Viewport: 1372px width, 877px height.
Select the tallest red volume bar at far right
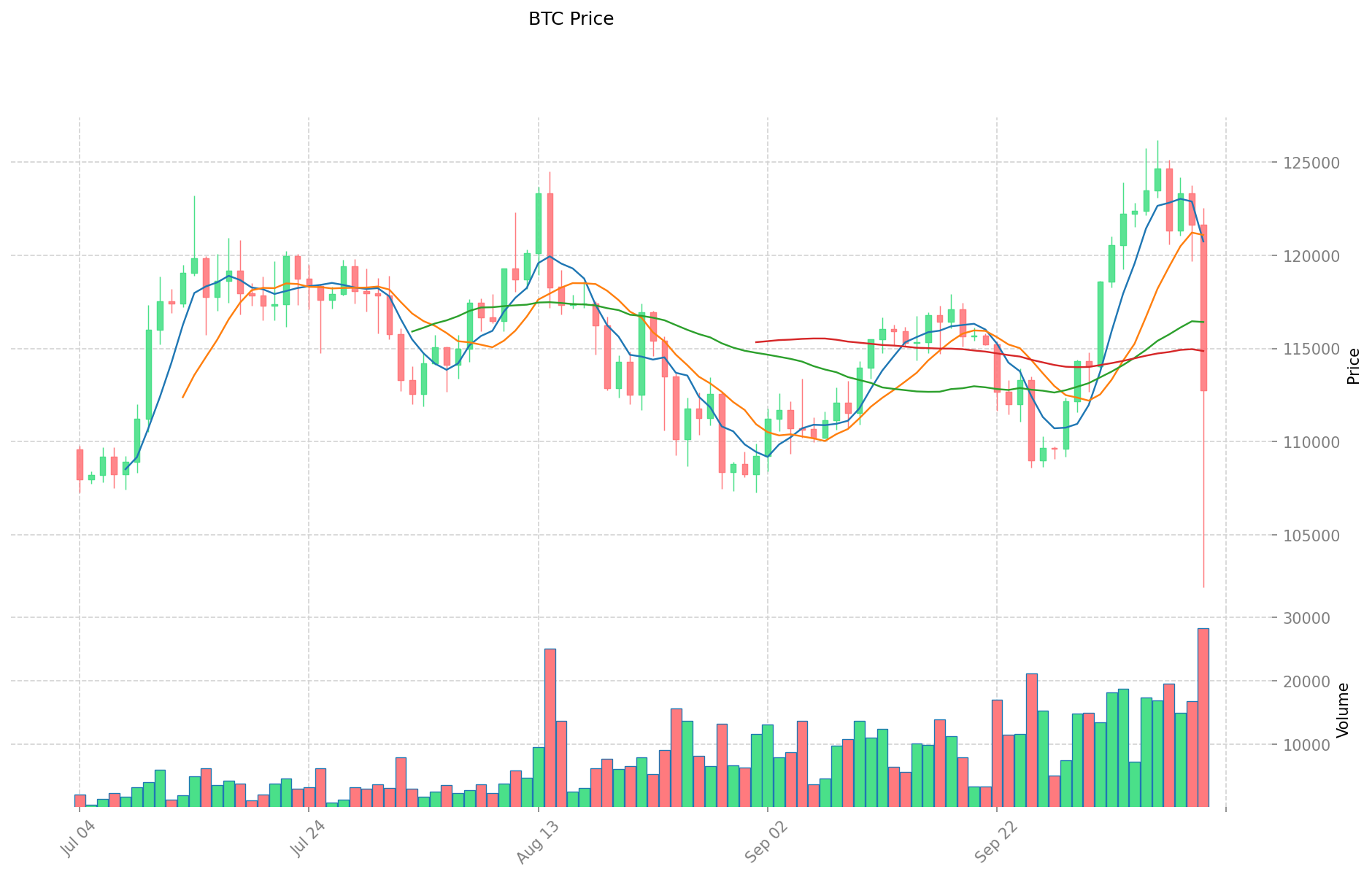coord(1203,717)
